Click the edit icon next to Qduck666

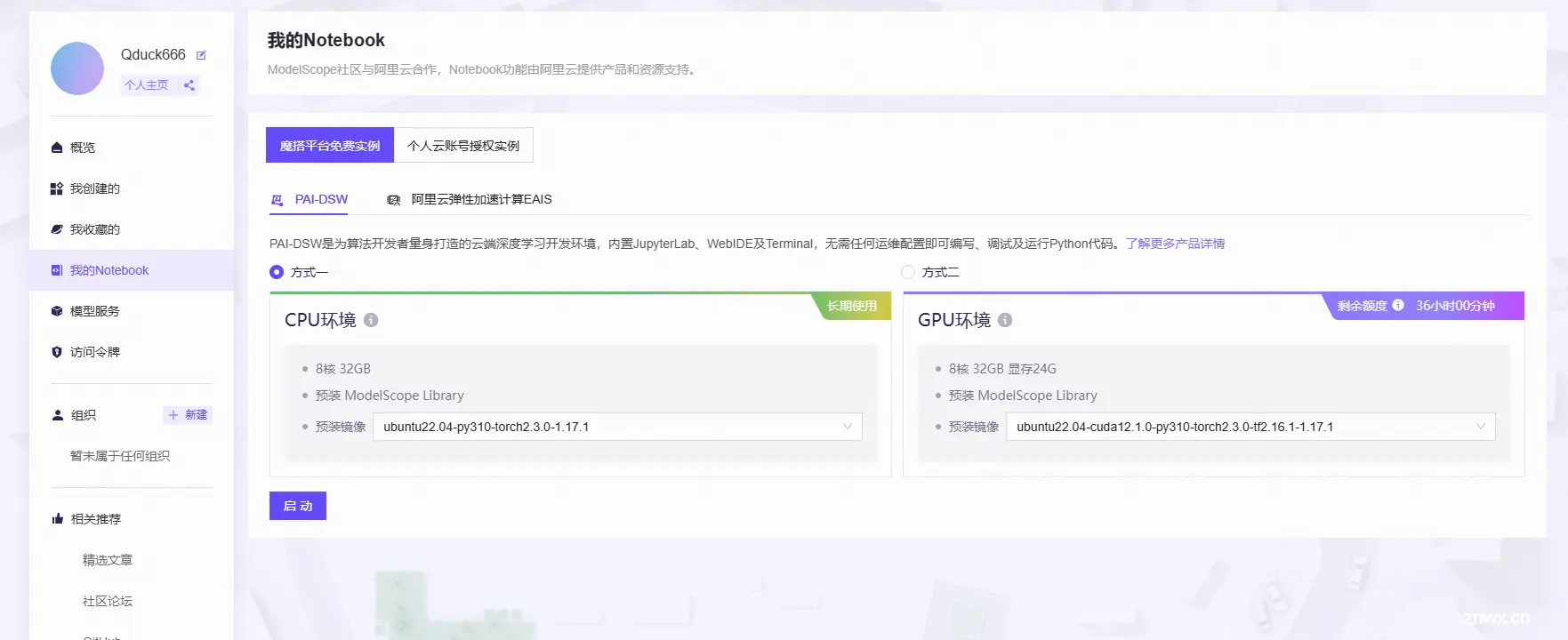[201, 55]
